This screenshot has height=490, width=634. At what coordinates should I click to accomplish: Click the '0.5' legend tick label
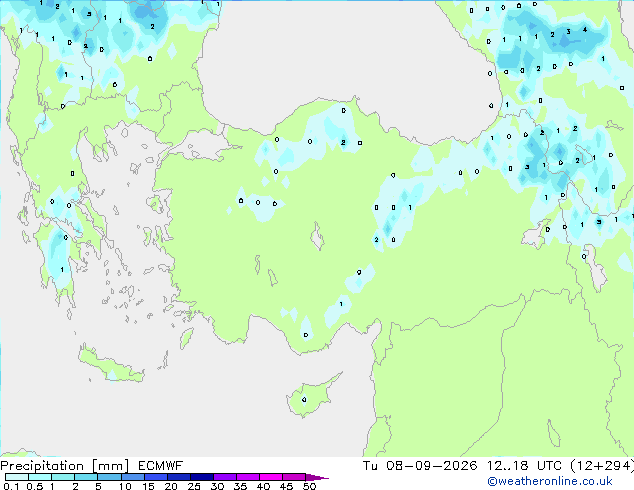click(x=35, y=486)
